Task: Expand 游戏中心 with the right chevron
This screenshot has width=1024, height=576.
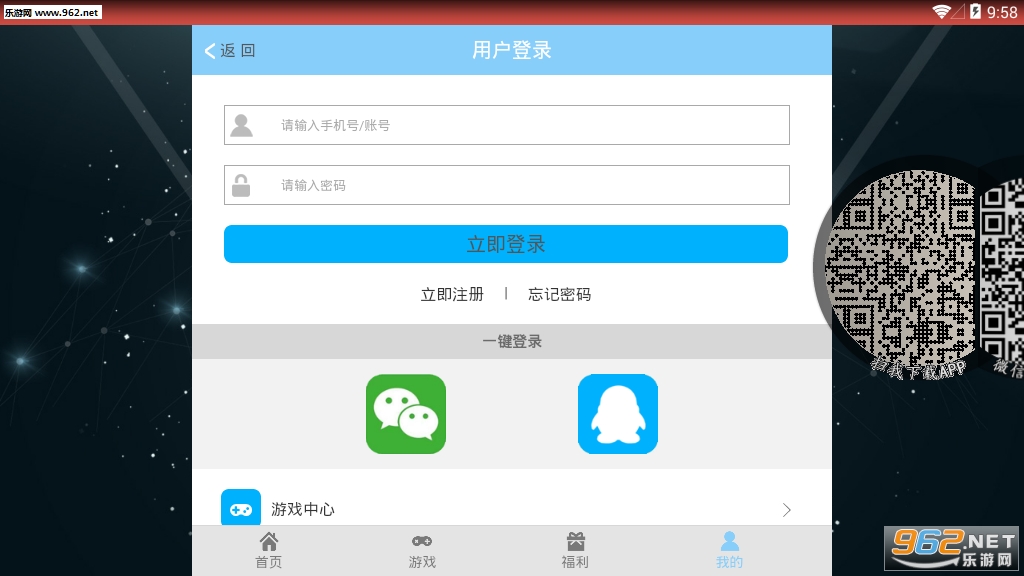Action: pyautogui.click(x=786, y=510)
